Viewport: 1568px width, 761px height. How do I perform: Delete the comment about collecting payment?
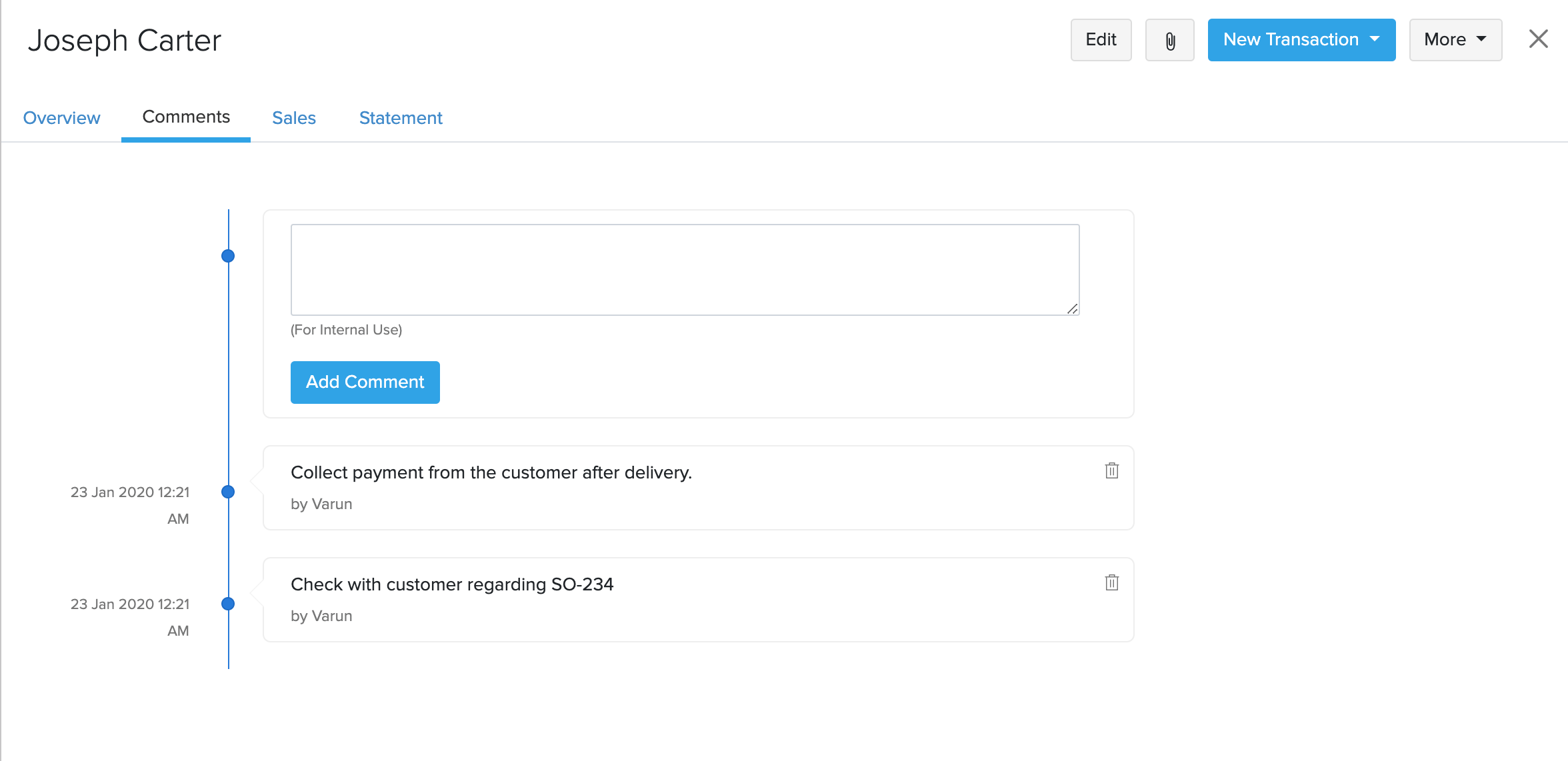click(x=1111, y=470)
